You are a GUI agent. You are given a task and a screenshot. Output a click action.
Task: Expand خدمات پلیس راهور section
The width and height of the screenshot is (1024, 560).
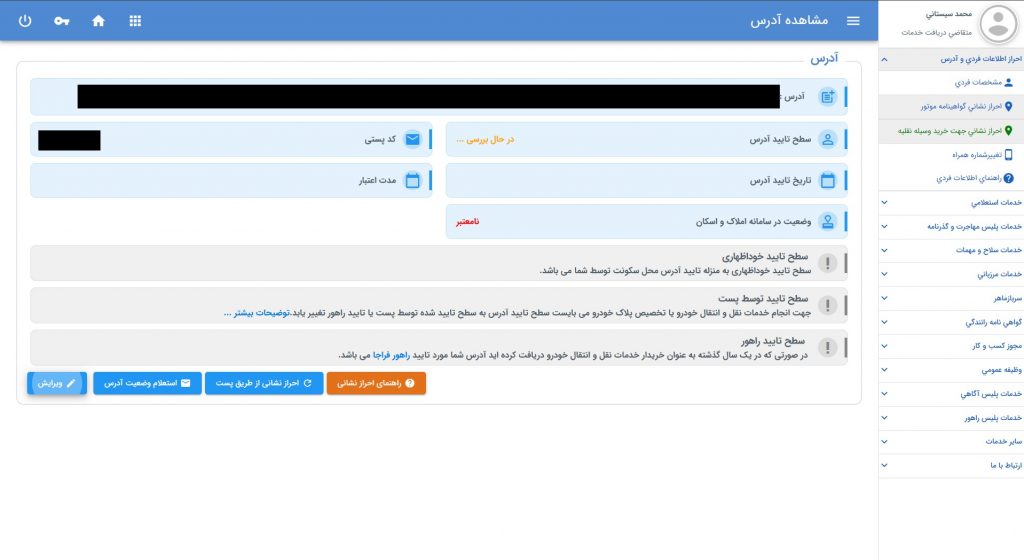(x=950, y=417)
